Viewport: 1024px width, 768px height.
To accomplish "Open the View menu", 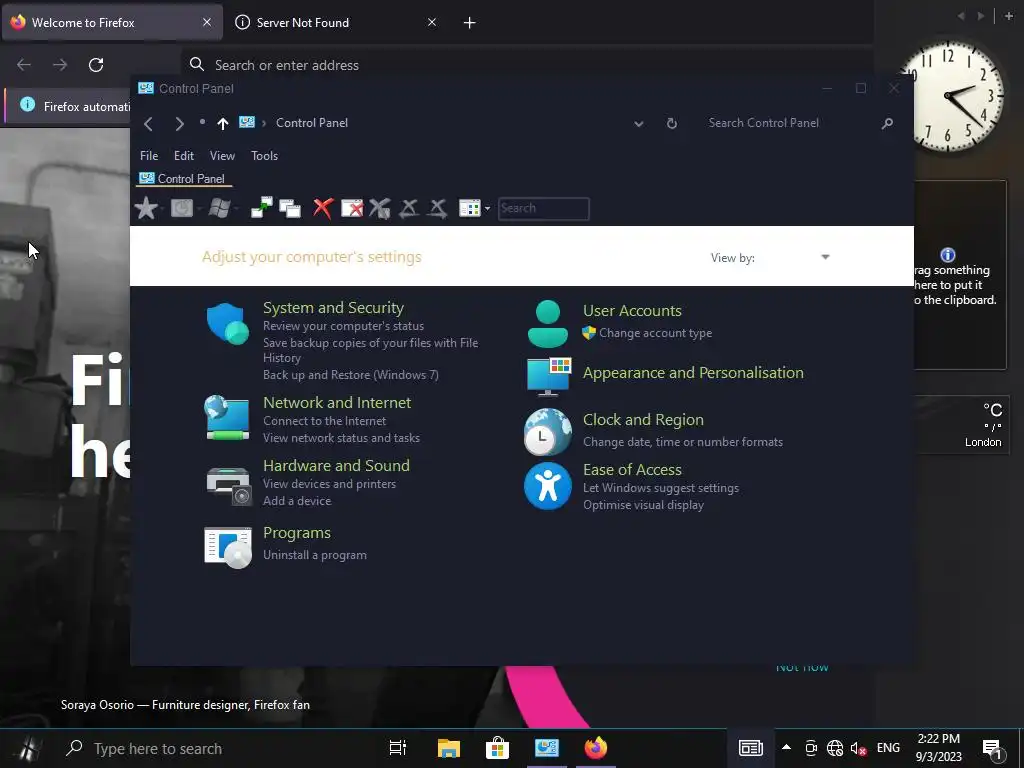I will tap(222, 155).
